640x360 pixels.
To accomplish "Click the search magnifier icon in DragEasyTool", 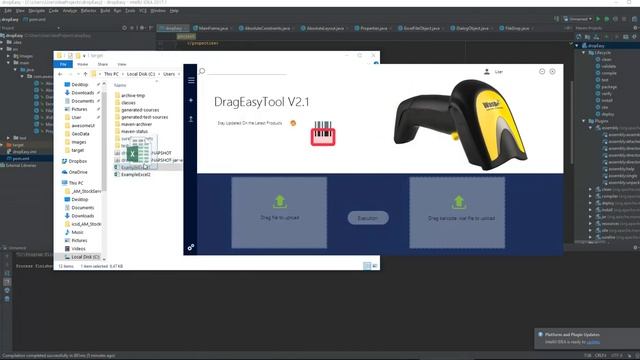I will click(x=202, y=71).
